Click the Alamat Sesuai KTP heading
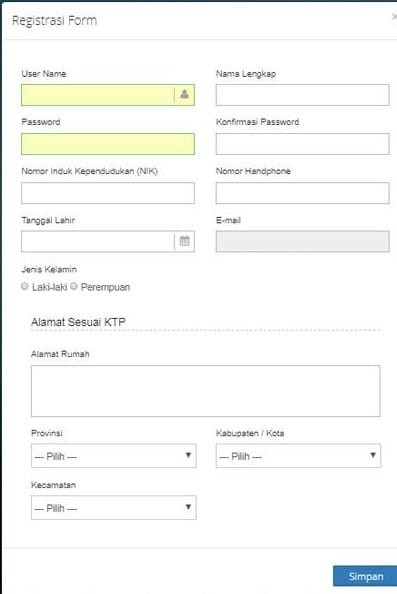The width and height of the screenshot is (397, 594). coord(78,322)
